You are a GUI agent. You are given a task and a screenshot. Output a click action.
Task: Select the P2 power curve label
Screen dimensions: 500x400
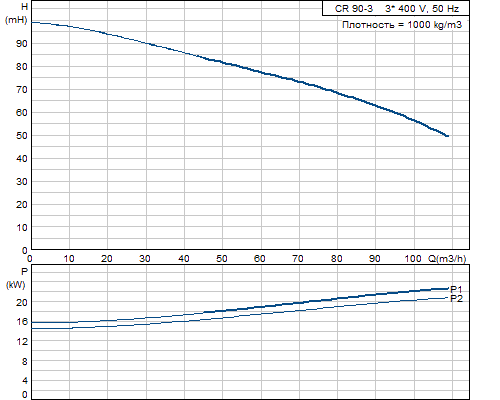456,299
